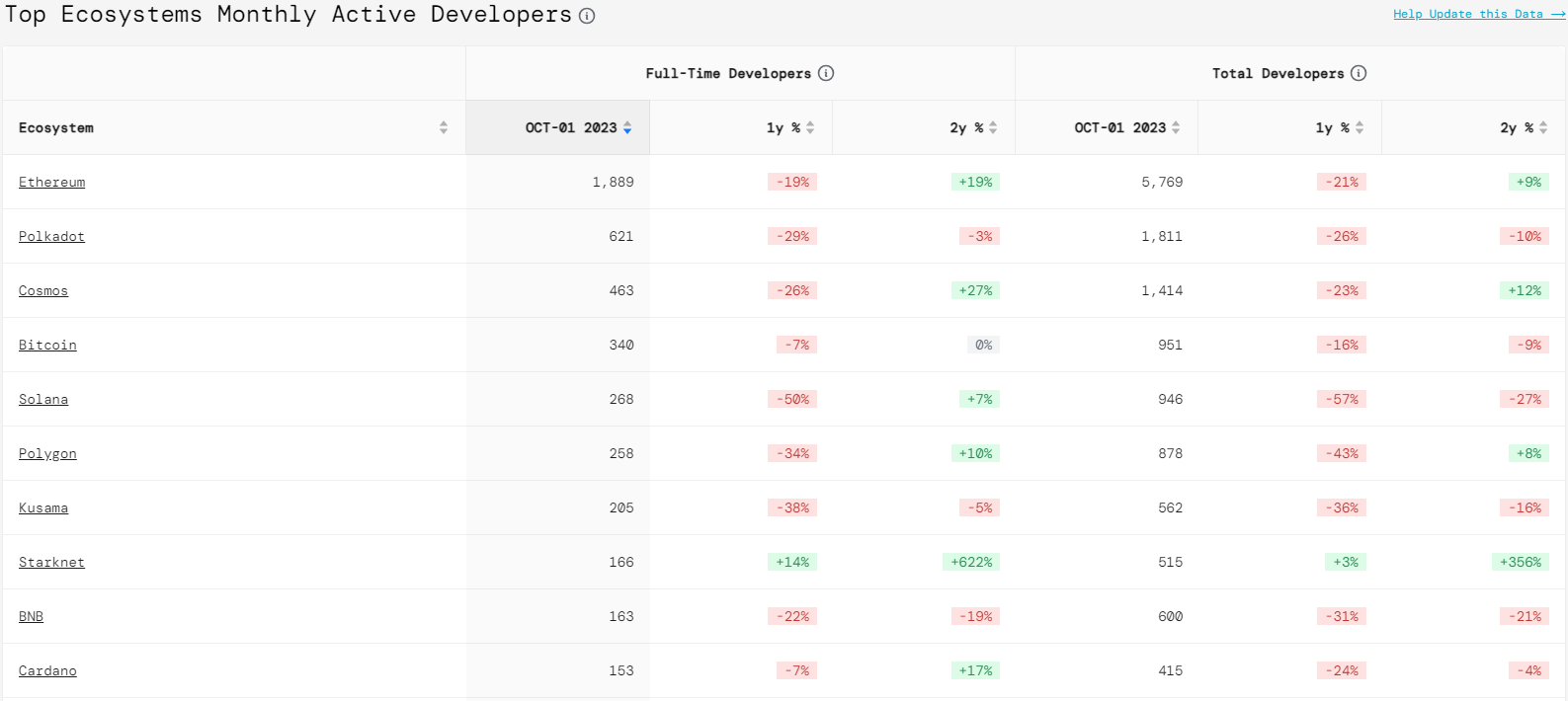
Task: Select Ethereum full-time value 1,889
Action: 613,182
